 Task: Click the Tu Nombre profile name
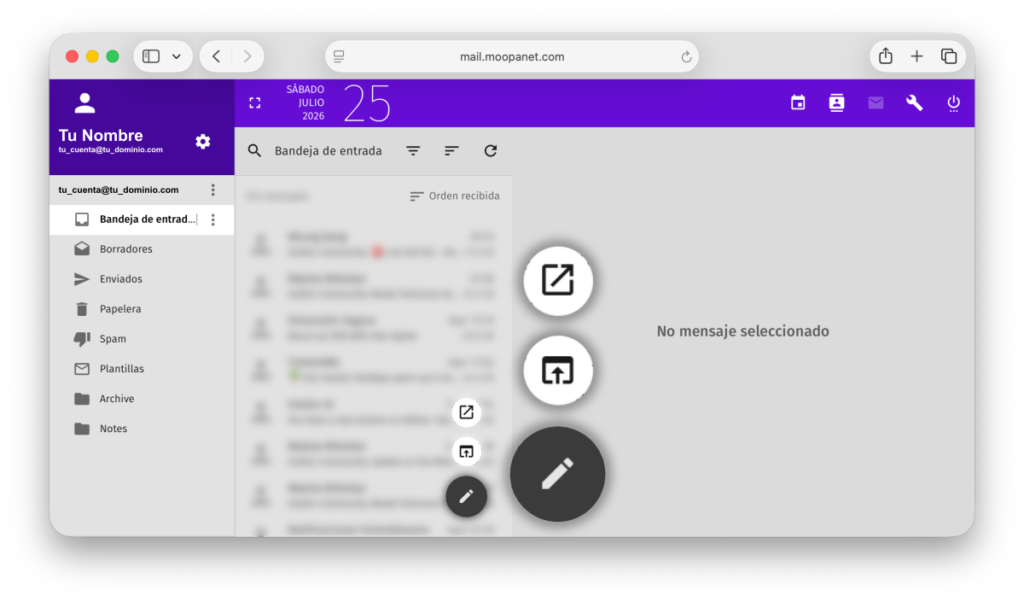pyautogui.click(x=101, y=135)
